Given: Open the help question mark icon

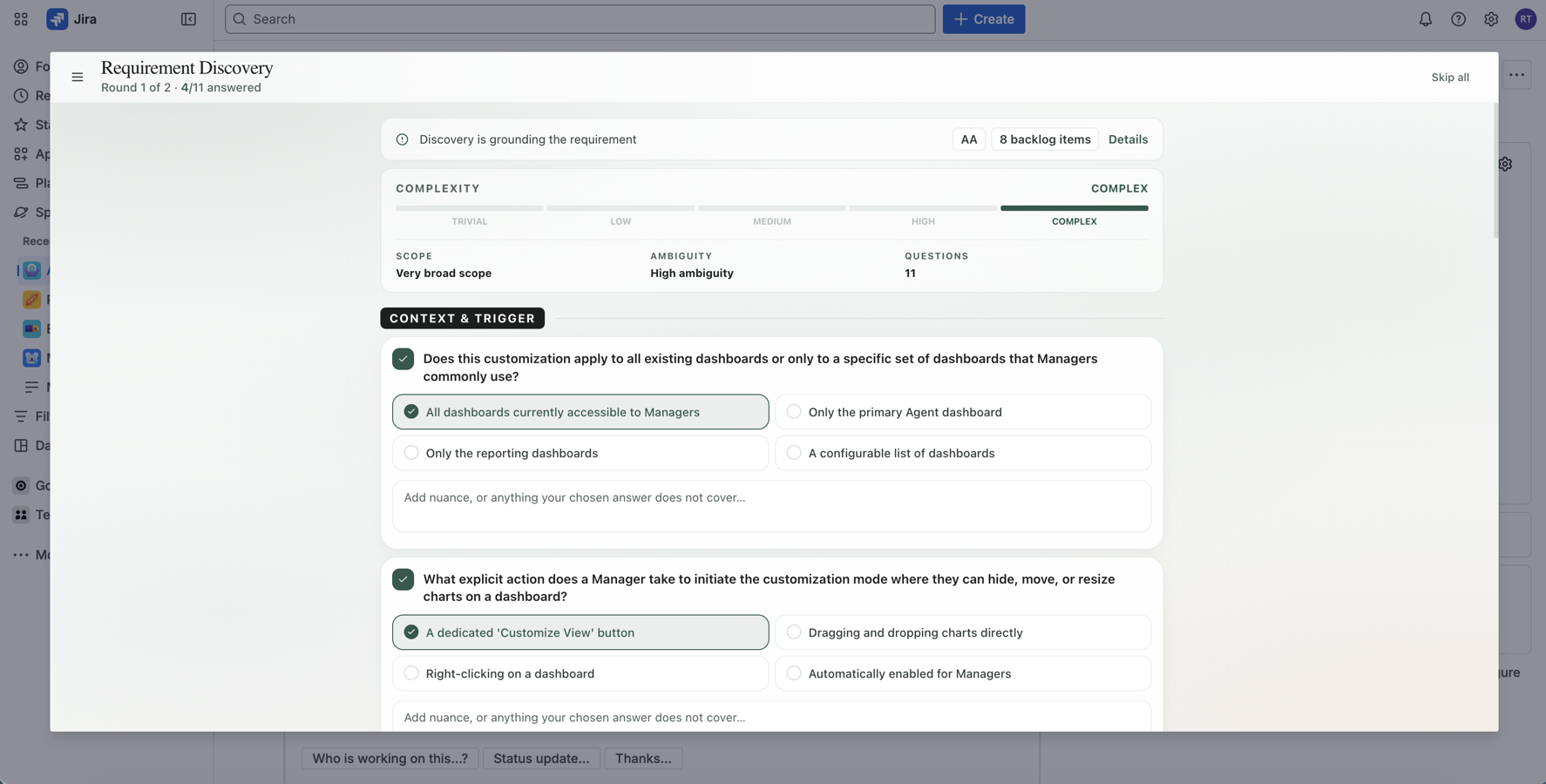Looking at the screenshot, I should point(1458,19).
